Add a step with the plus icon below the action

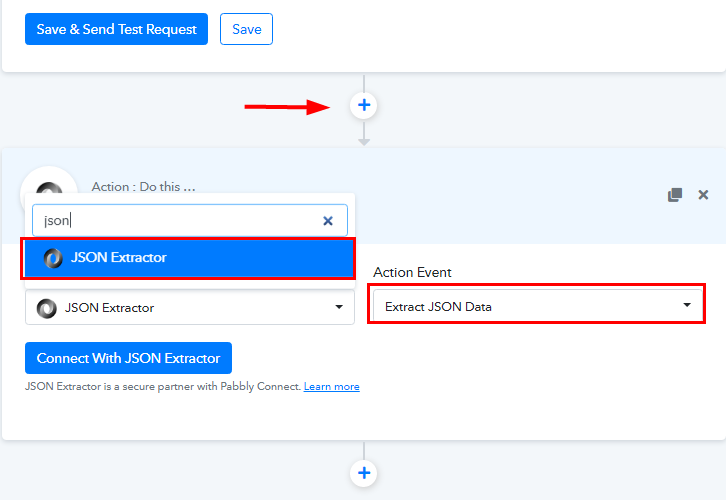pos(364,473)
